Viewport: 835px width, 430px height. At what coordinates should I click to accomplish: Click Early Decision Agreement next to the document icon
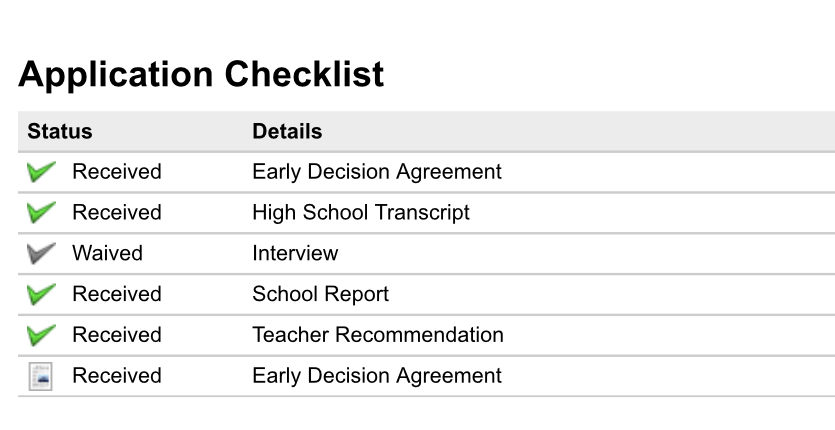[x=377, y=376]
